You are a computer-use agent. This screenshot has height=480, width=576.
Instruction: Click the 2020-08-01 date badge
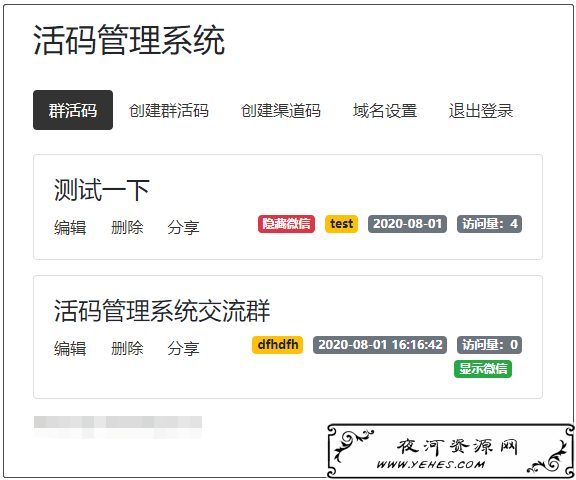click(x=407, y=224)
